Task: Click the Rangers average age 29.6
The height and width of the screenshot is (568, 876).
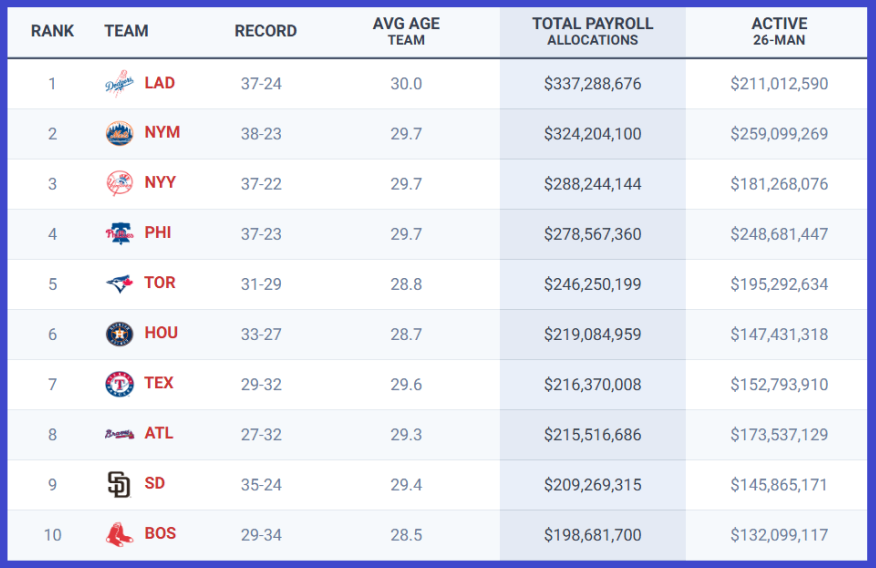Action: (x=406, y=385)
